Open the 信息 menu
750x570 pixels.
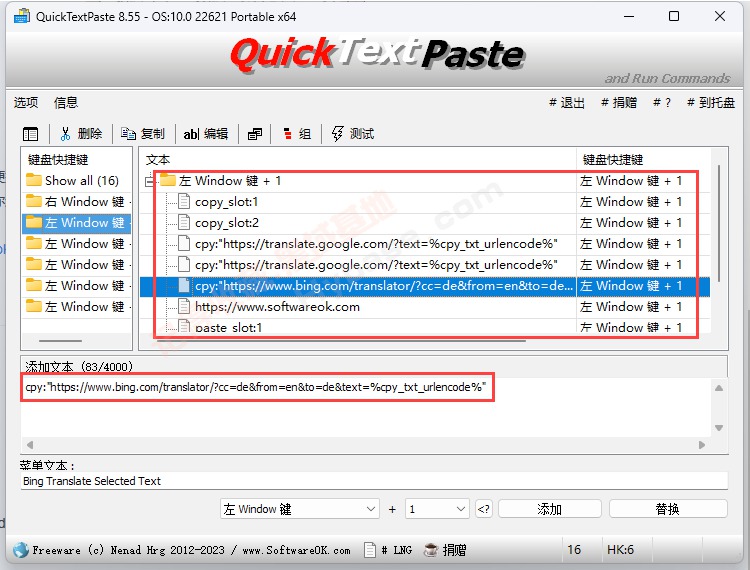66,102
